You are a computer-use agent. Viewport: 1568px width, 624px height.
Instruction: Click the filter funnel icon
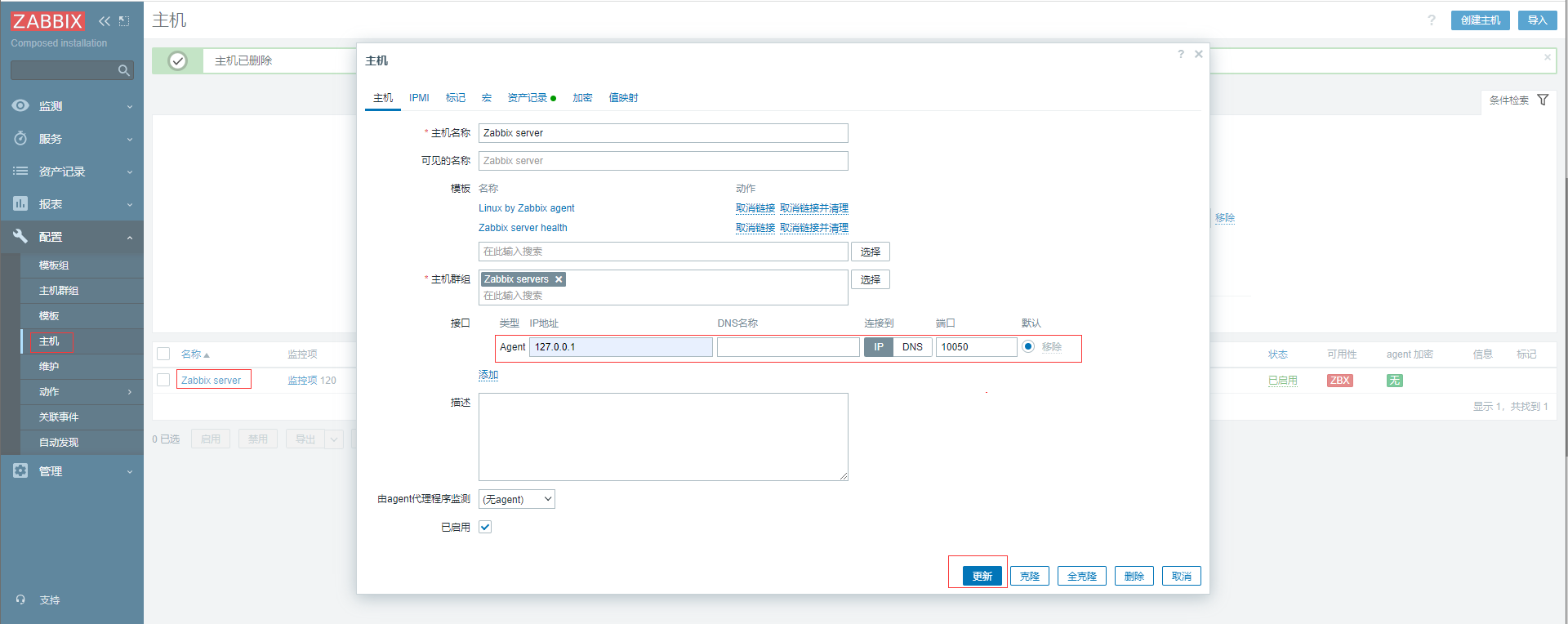tap(1543, 100)
